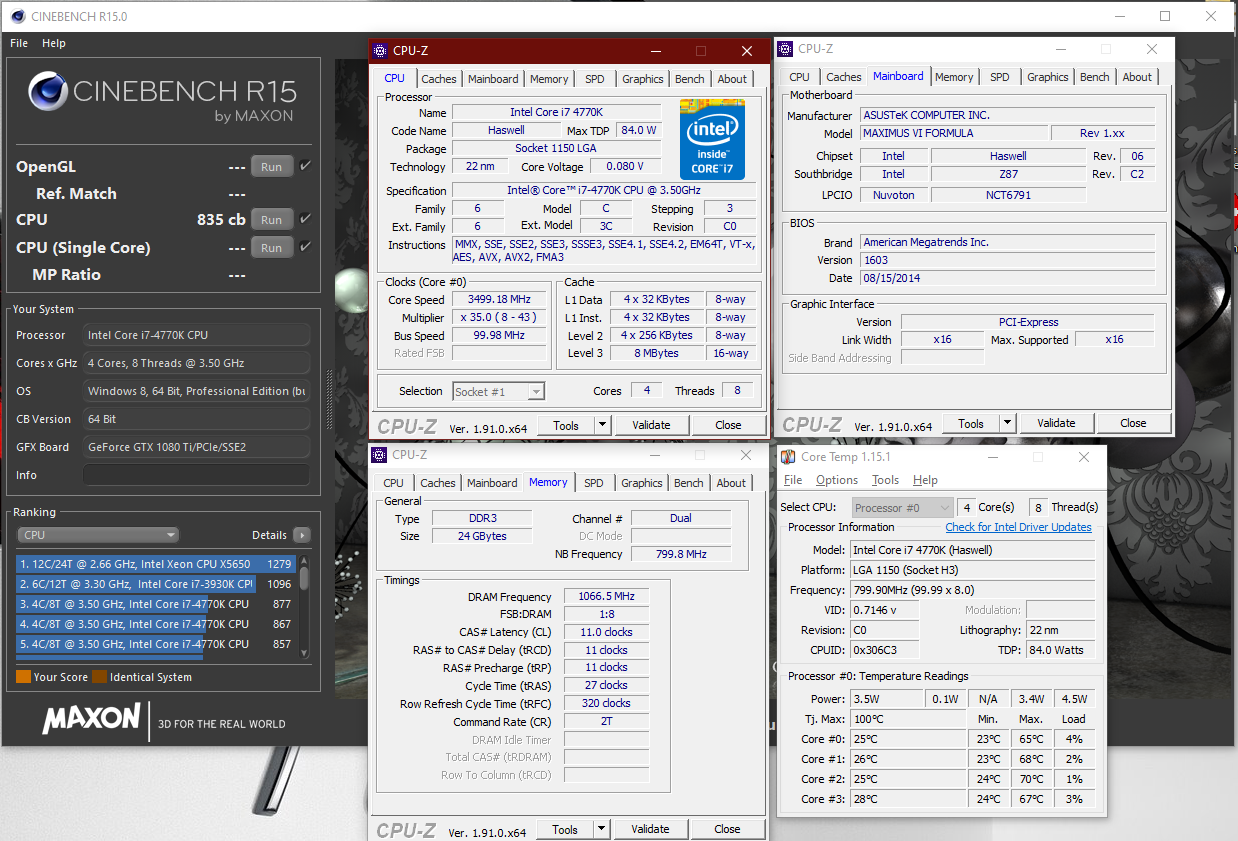
Task: Click Close button in CPU-Z Mainboard window
Action: click(x=1133, y=423)
